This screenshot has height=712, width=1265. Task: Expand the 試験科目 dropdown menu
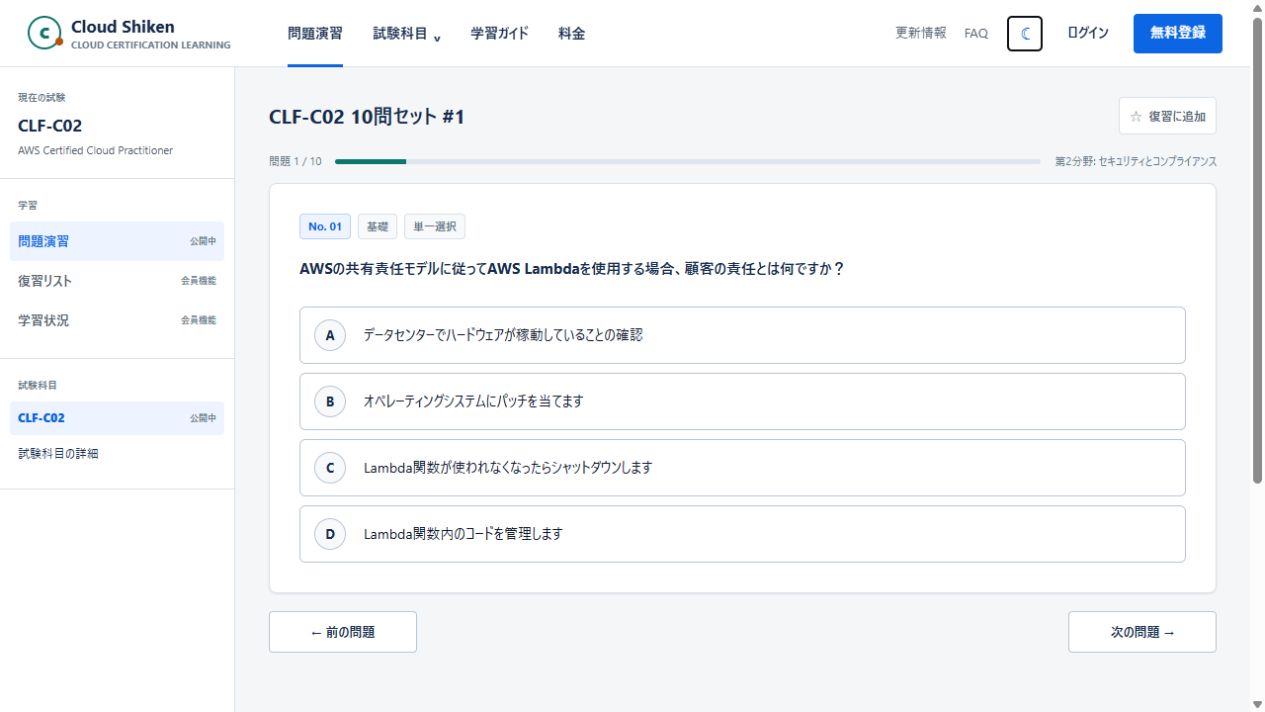[x=407, y=33]
